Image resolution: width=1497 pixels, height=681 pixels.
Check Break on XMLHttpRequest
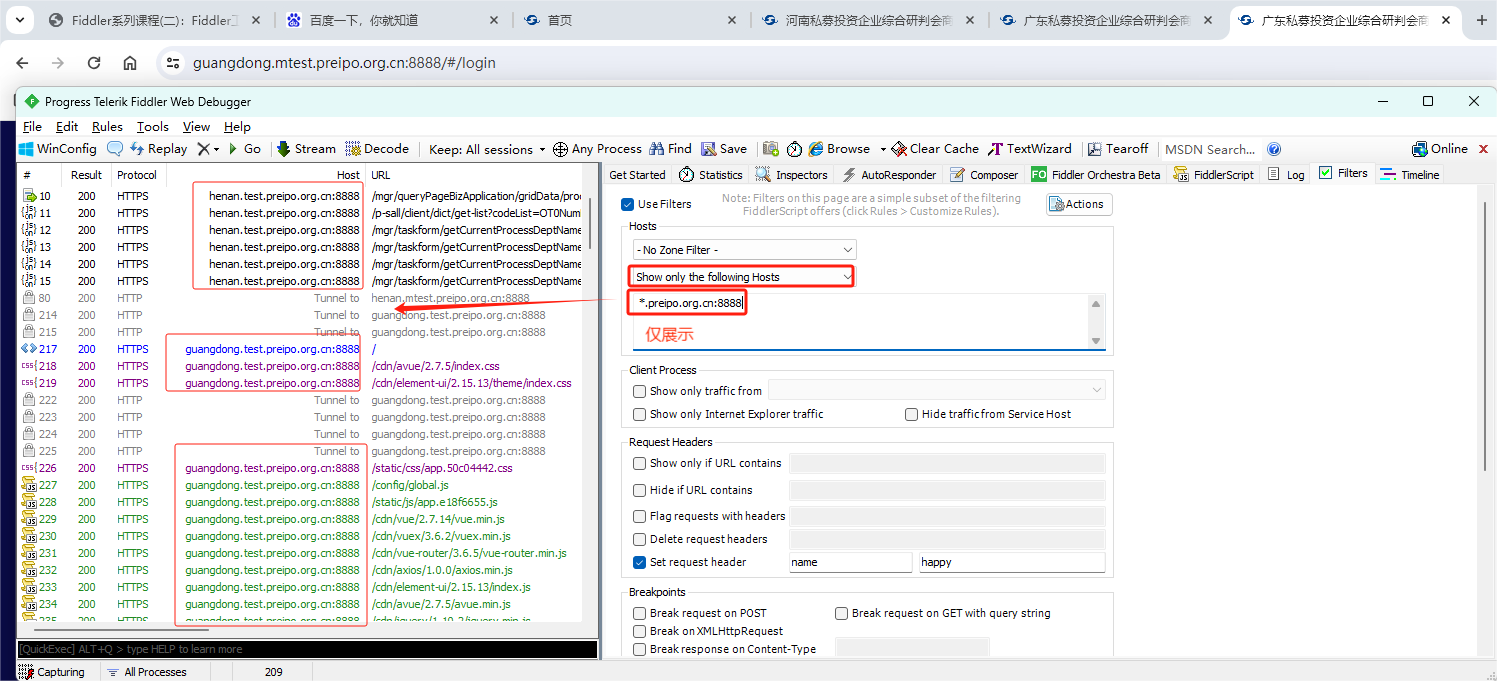pos(640,631)
